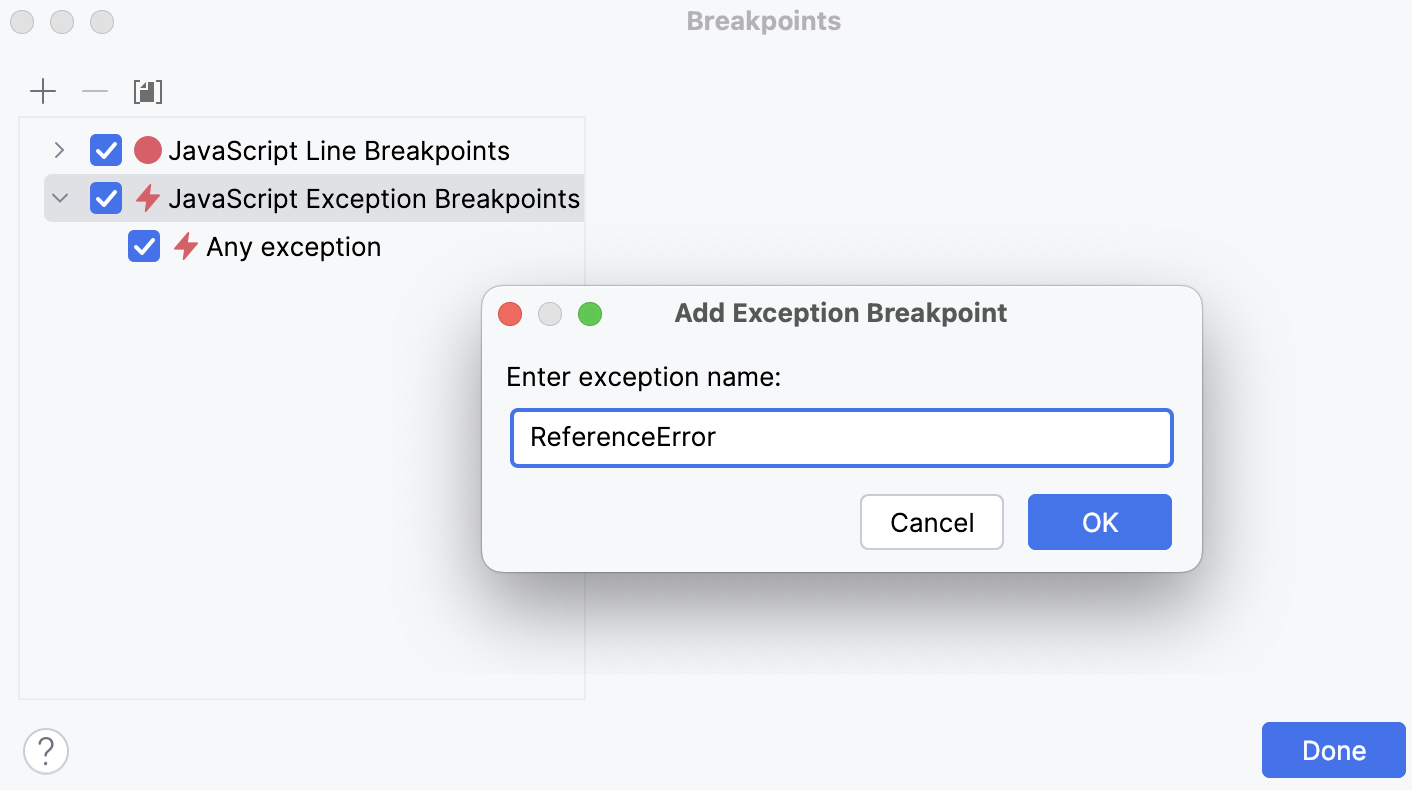Open the help question mark icon

coord(45,750)
